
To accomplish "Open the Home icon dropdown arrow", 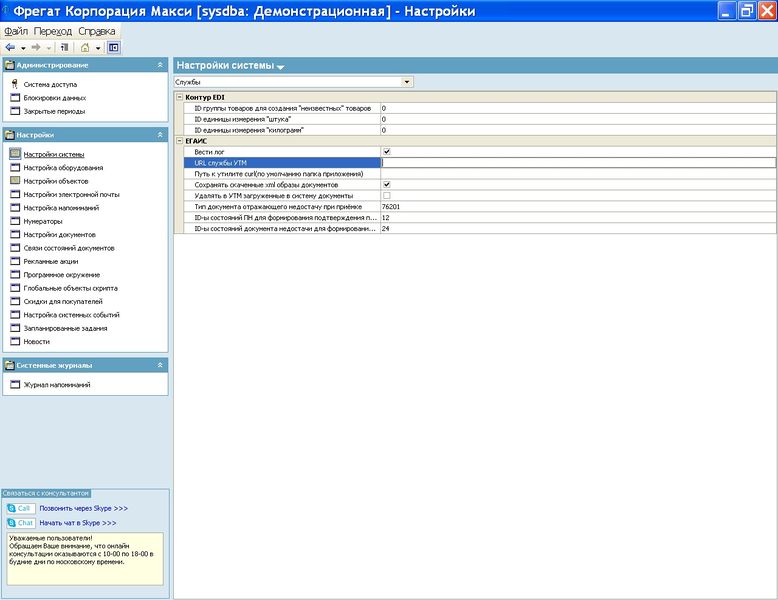I will [x=98, y=48].
